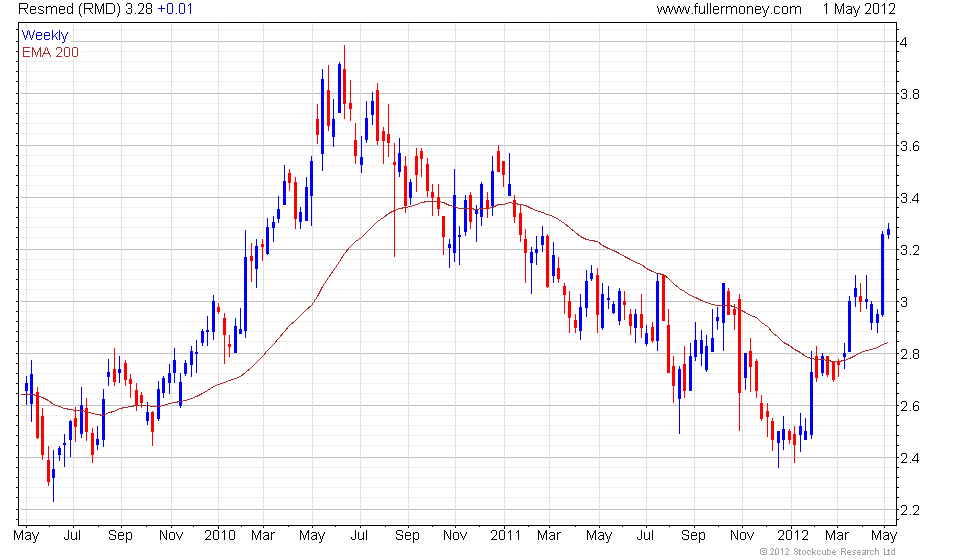This screenshot has height=560, width=980.
Task: Click the y-axis label 3.6
Action: 909,146
